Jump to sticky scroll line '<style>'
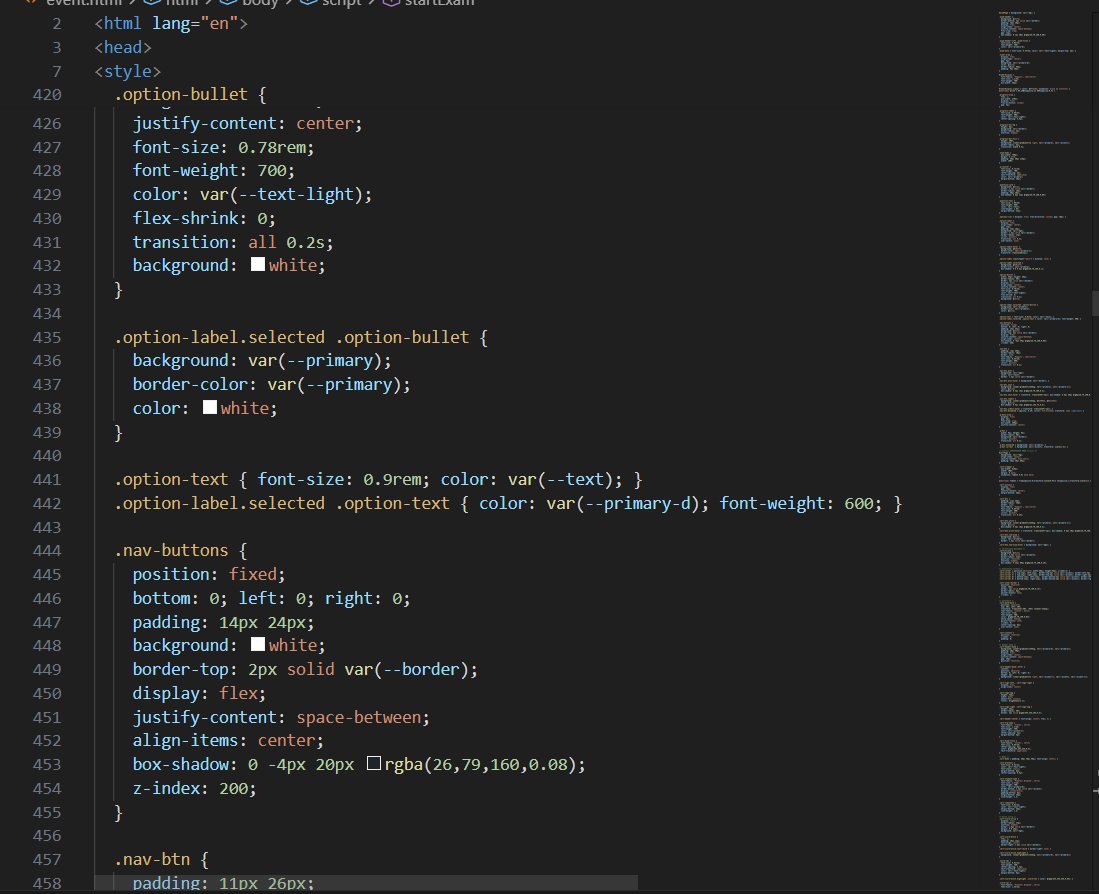The height and width of the screenshot is (894, 1099). 128,71
